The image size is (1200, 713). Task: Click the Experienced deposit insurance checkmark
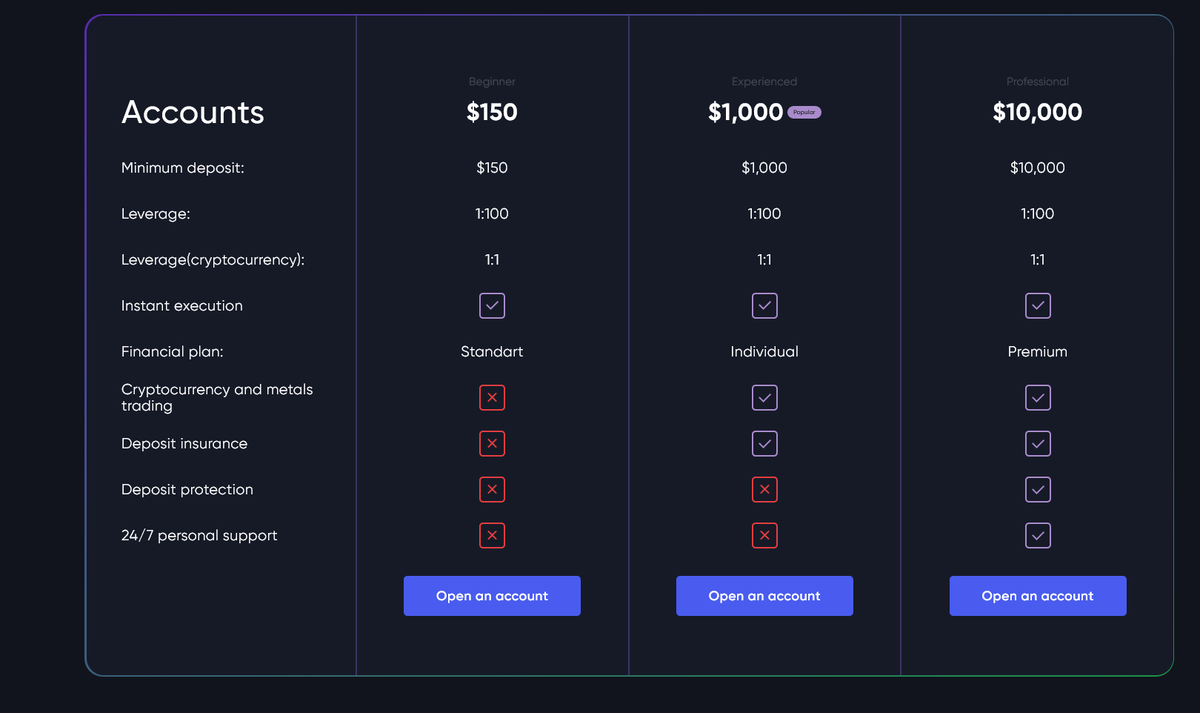coord(765,443)
